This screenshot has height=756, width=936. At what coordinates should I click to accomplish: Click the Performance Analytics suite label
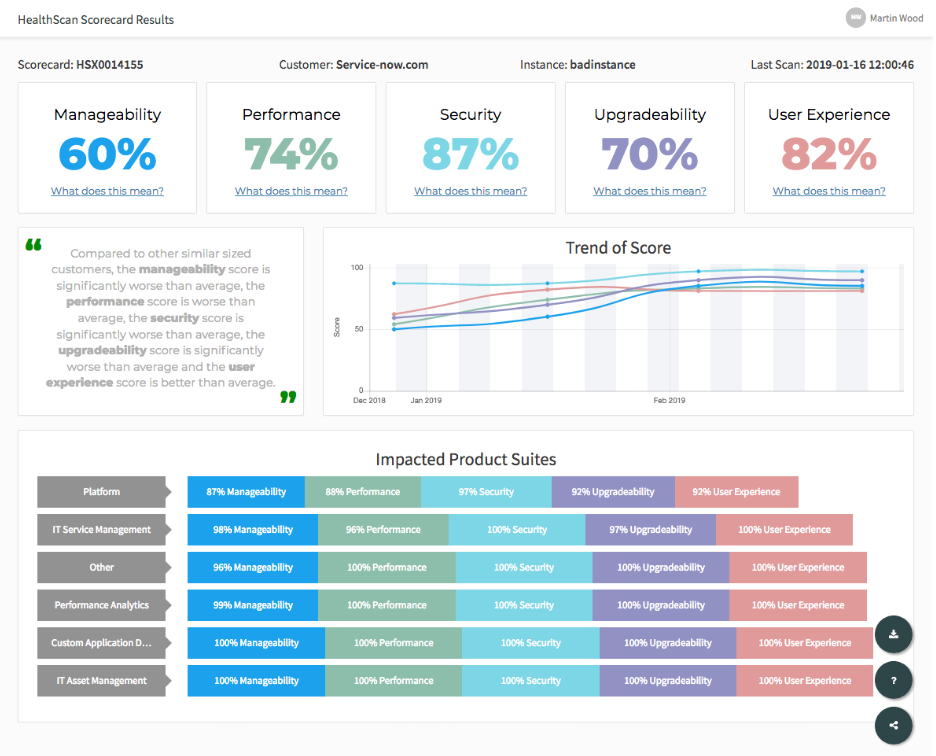[102, 605]
